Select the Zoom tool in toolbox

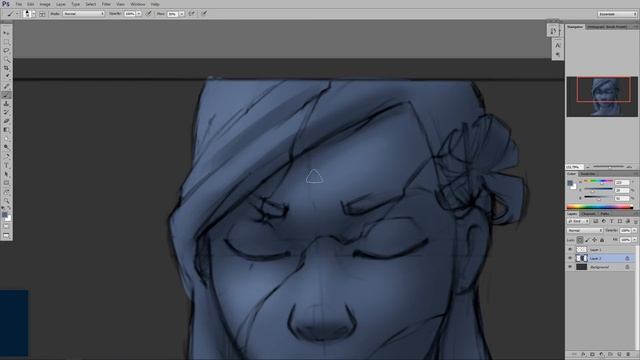coord(6,201)
